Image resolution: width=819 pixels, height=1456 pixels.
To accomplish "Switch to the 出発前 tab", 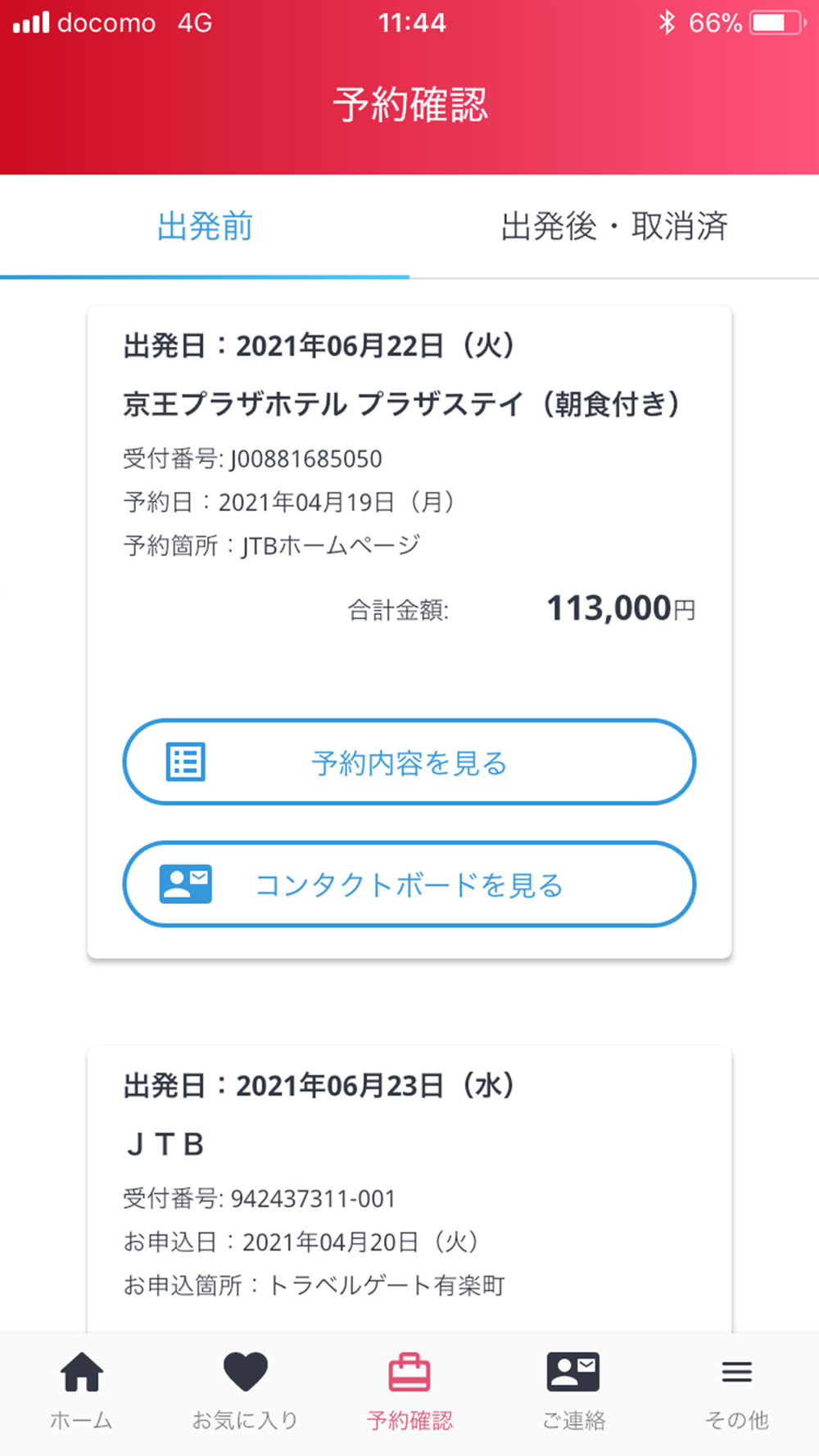I will pos(205,227).
